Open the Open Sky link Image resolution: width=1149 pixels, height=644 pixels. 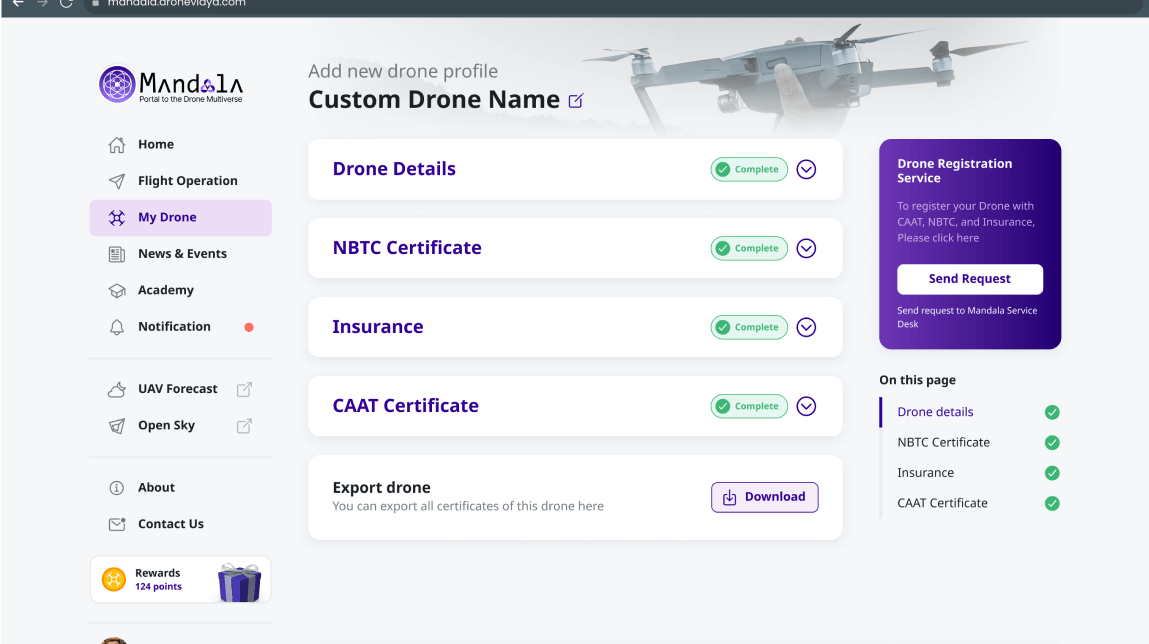tap(180, 426)
